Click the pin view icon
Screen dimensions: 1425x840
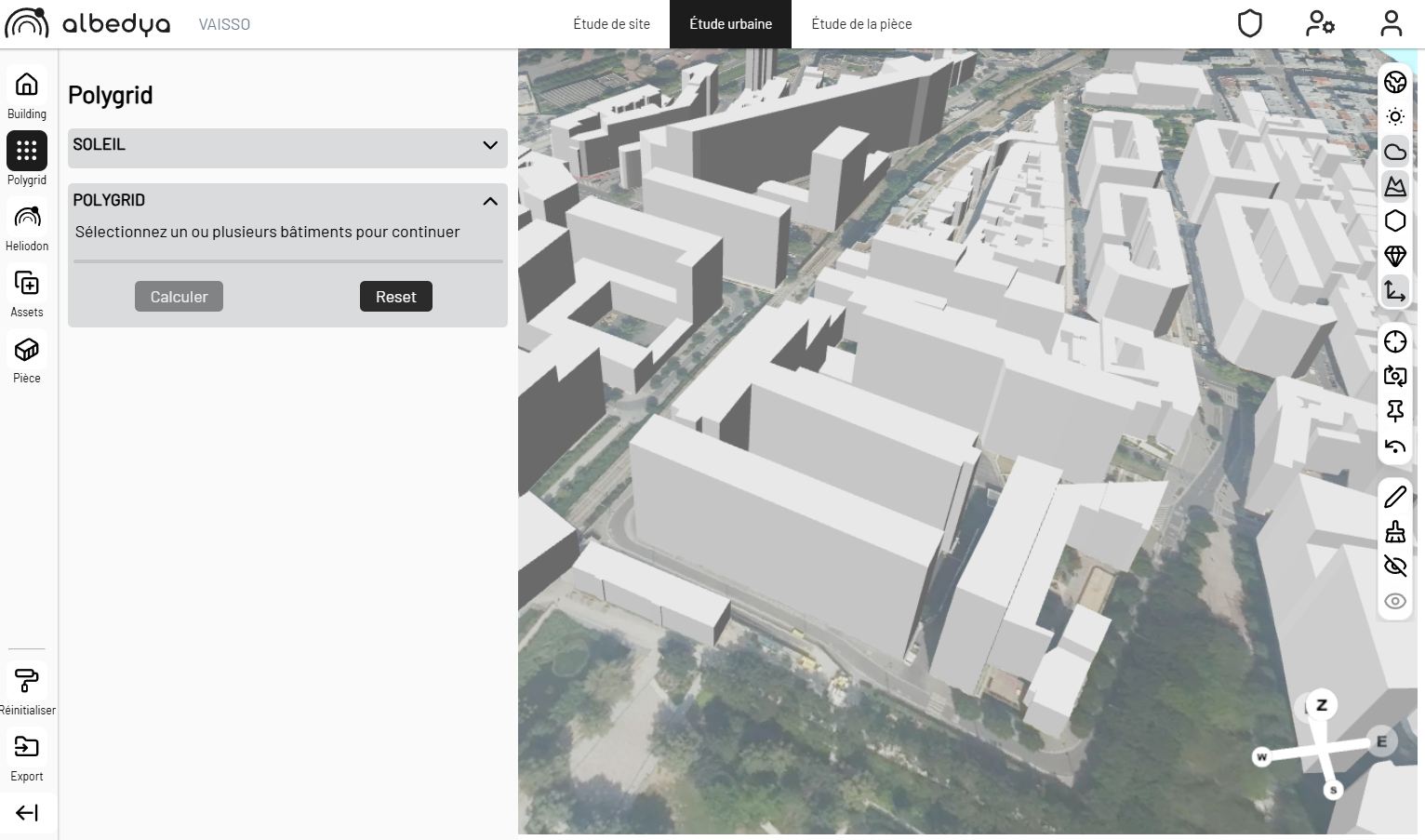1395,411
